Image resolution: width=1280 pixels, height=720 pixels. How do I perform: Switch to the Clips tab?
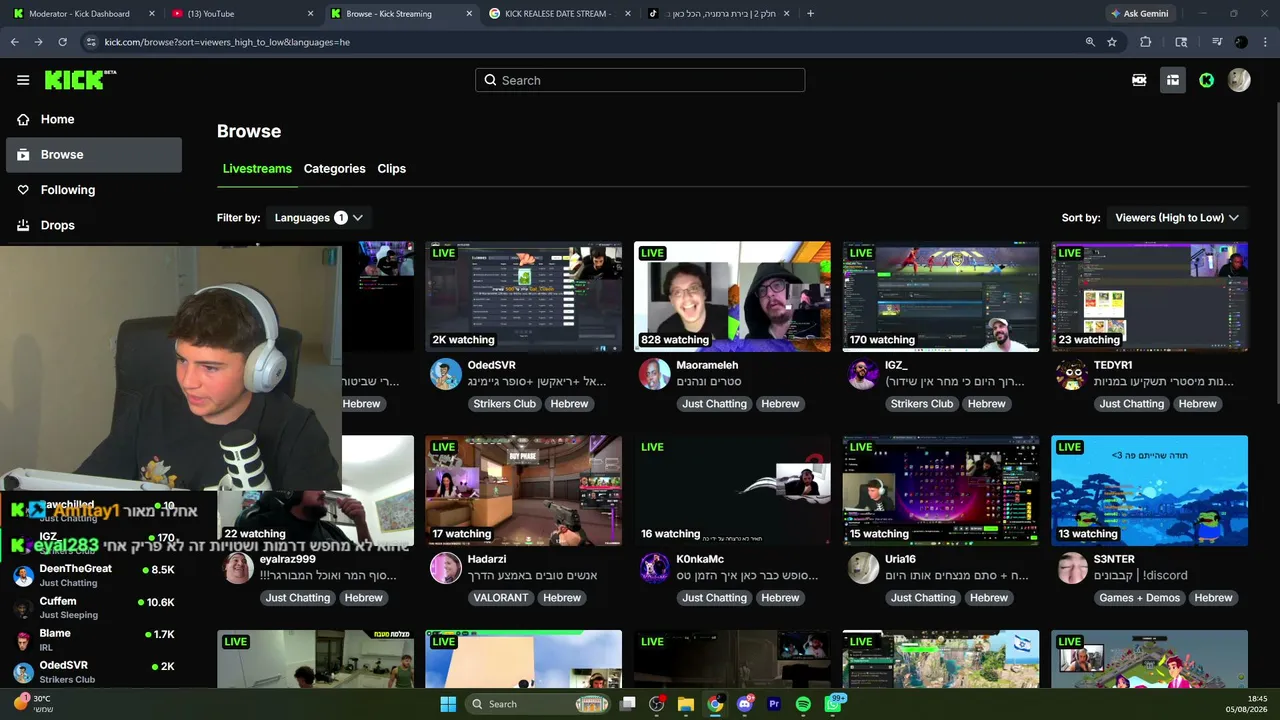(x=391, y=169)
